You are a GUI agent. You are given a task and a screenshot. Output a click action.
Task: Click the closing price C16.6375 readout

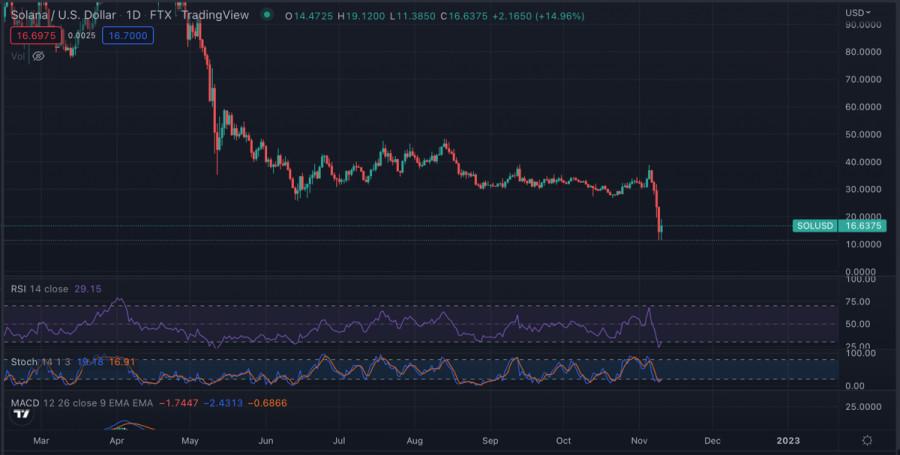click(x=464, y=16)
